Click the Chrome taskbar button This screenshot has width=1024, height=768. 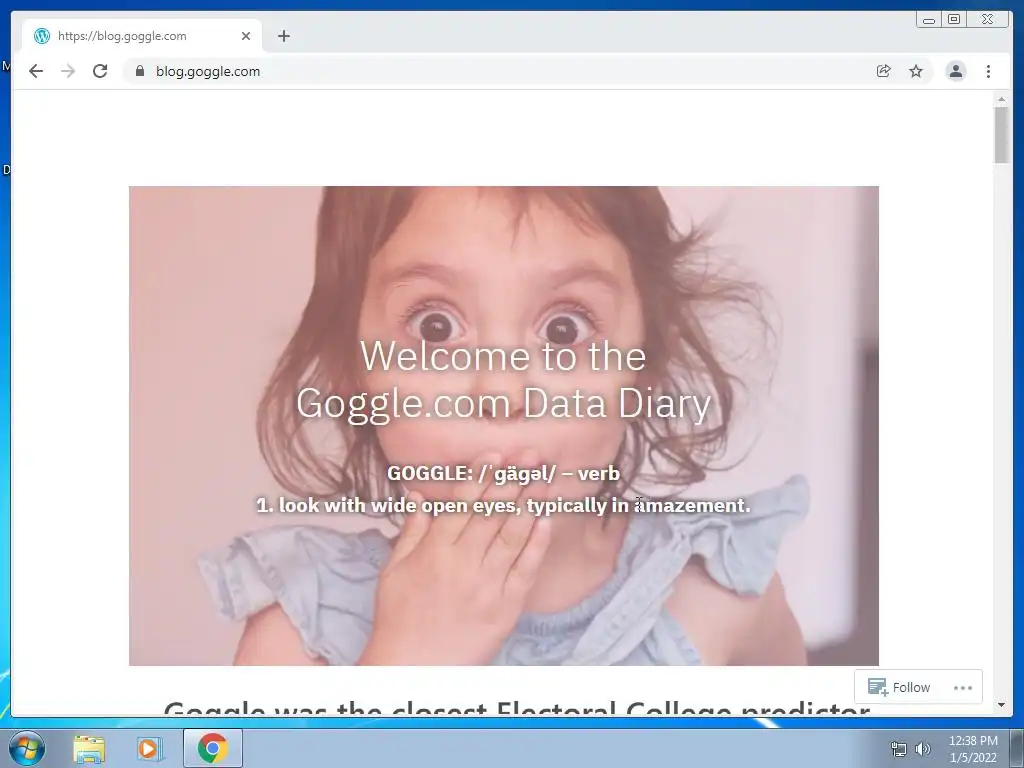(213, 748)
